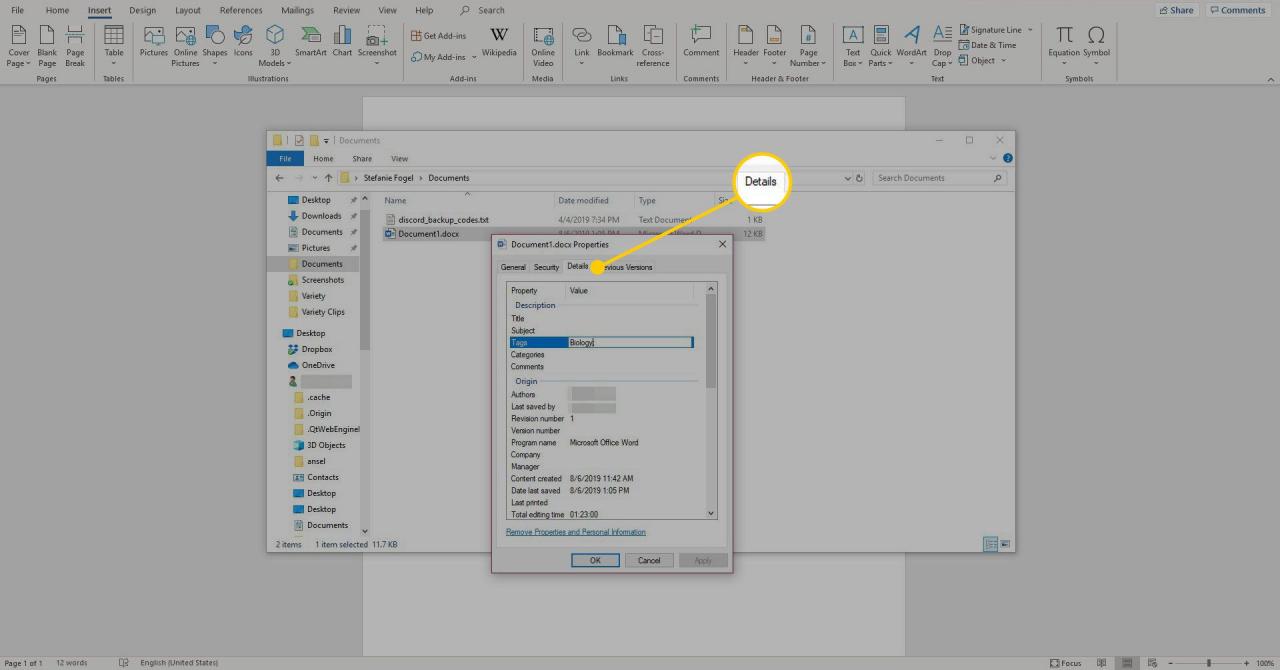Open the References tab
Viewport: 1280px width, 670px height.
click(x=241, y=10)
